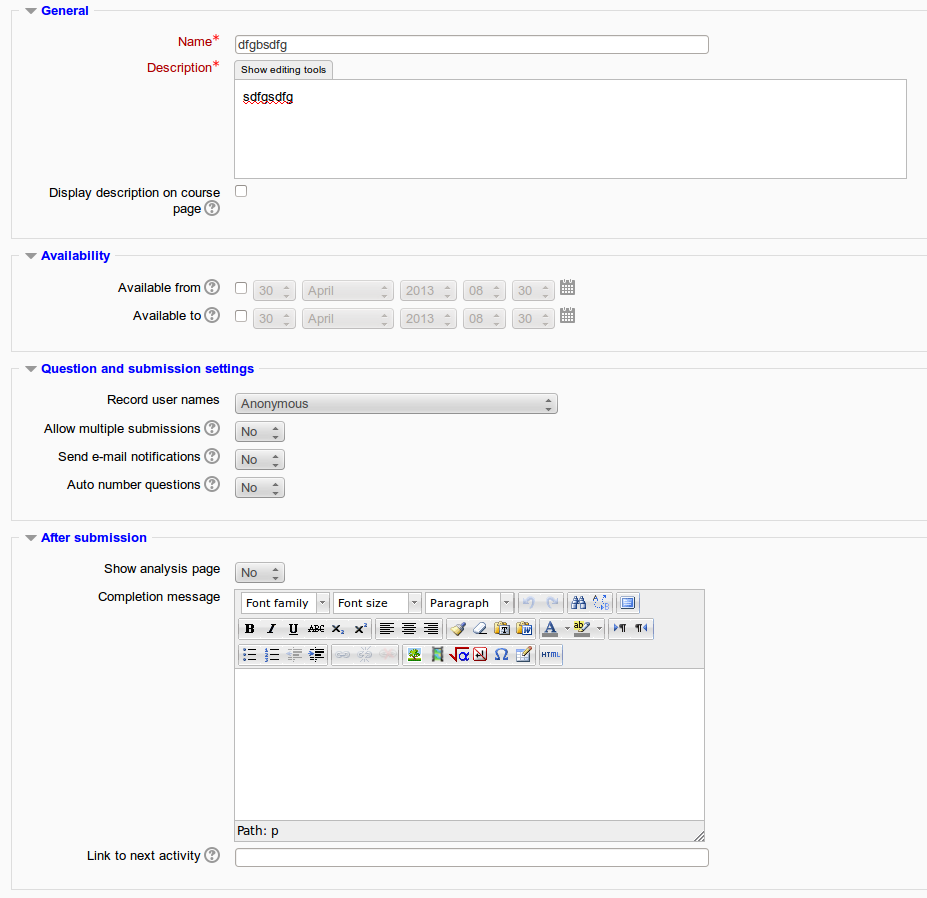Open the special character Omega picker
Image resolution: width=927 pixels, height=898 pixels.
tap(501, 654)
